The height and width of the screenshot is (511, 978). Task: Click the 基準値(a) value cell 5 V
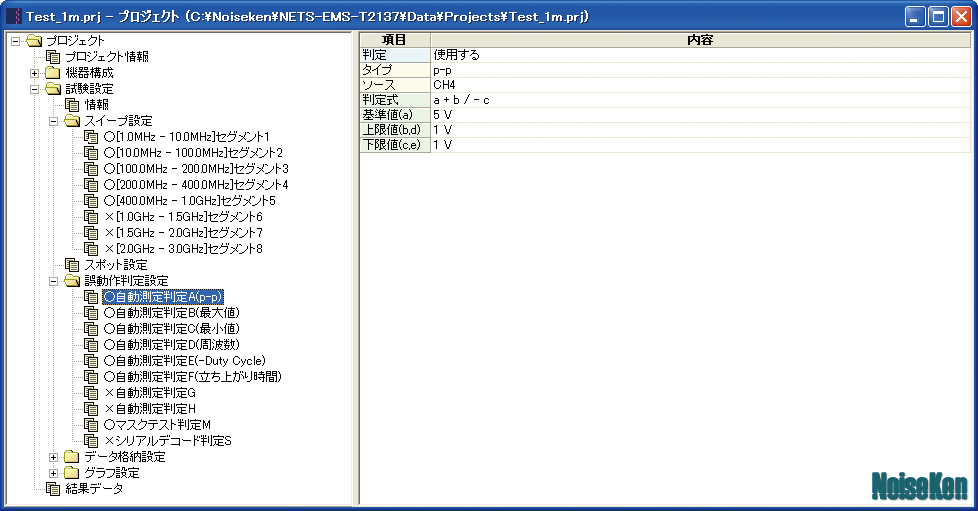tap(700, 115)
